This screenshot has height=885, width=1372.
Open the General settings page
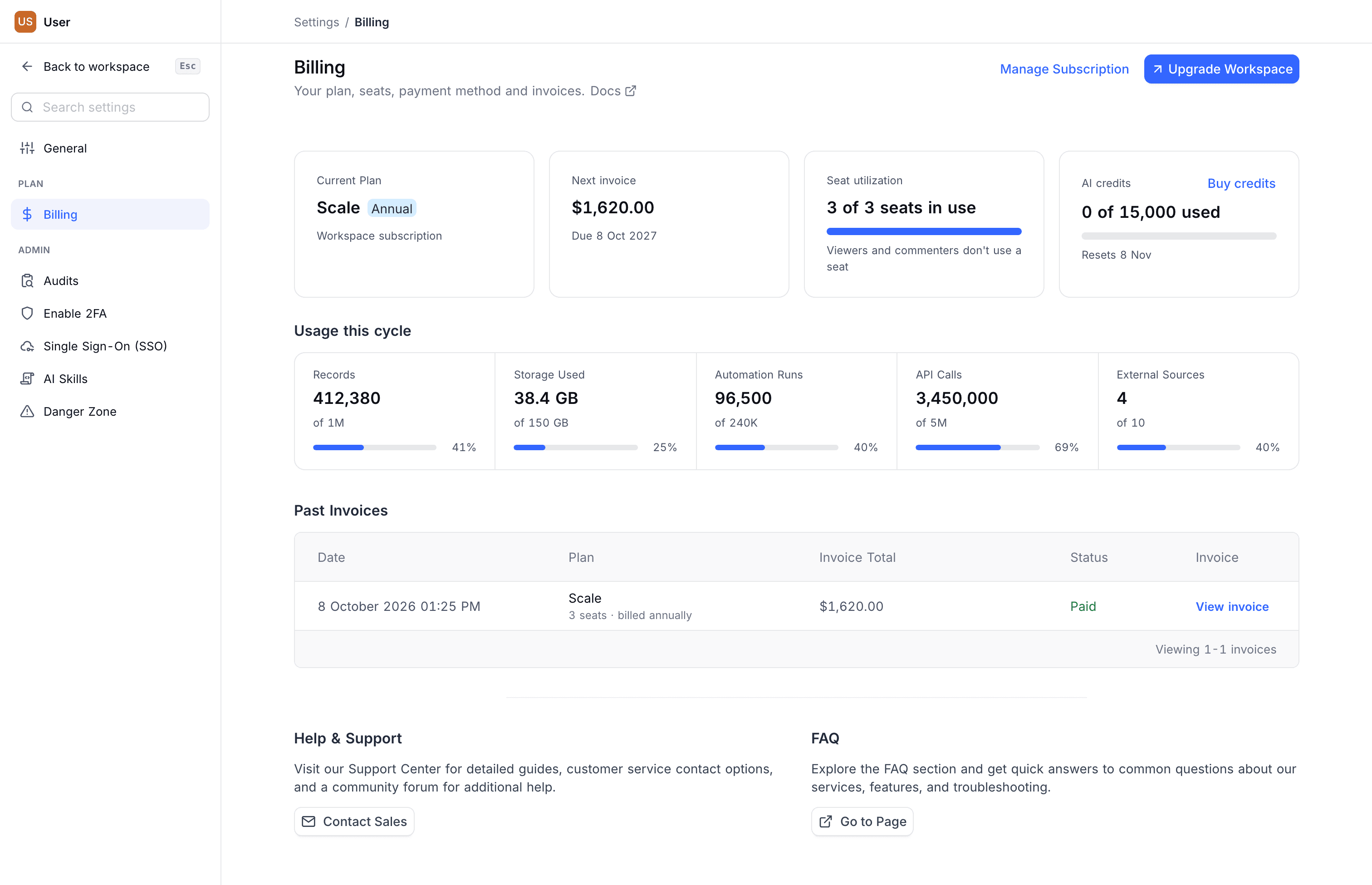click(110, 148)
